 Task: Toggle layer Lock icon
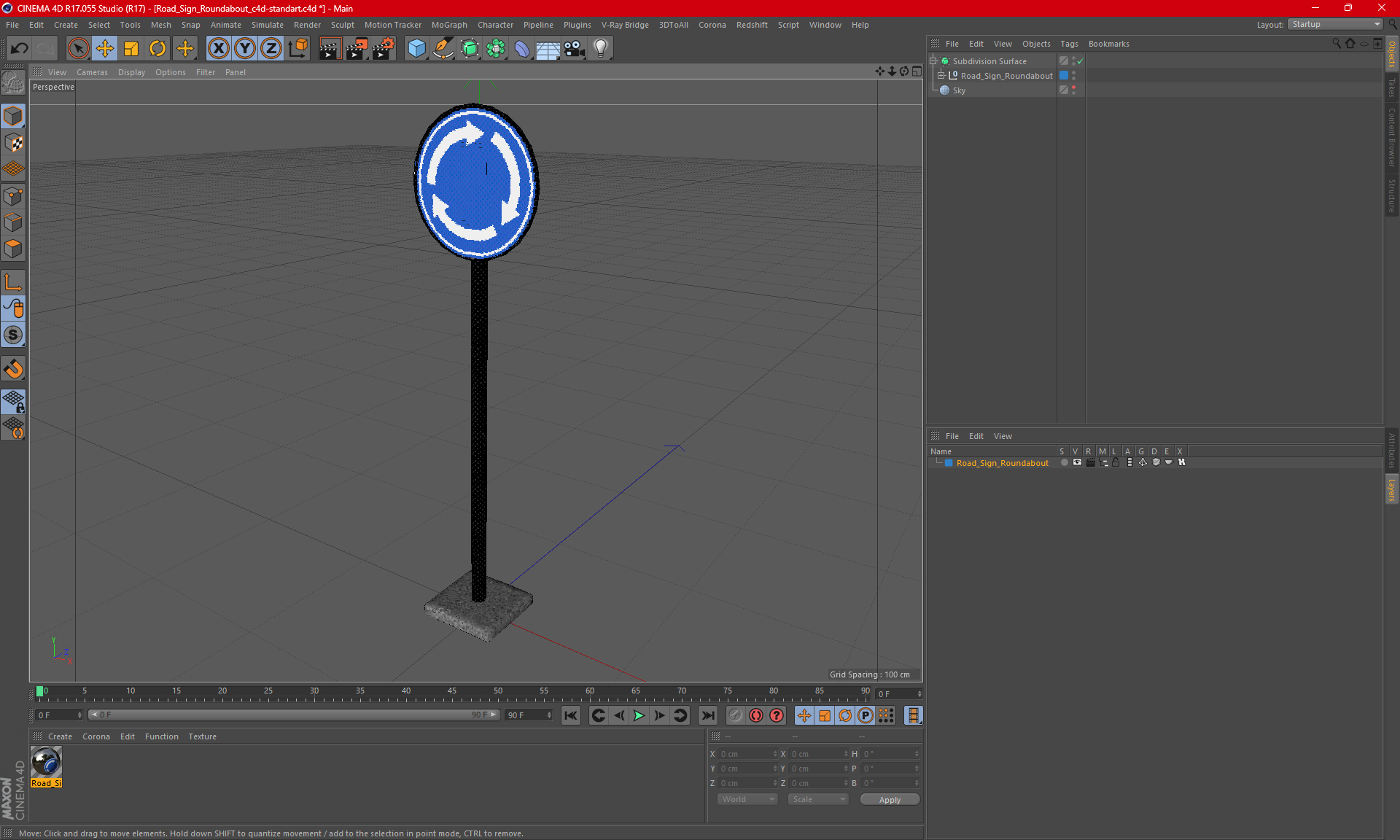[1116, 462]
